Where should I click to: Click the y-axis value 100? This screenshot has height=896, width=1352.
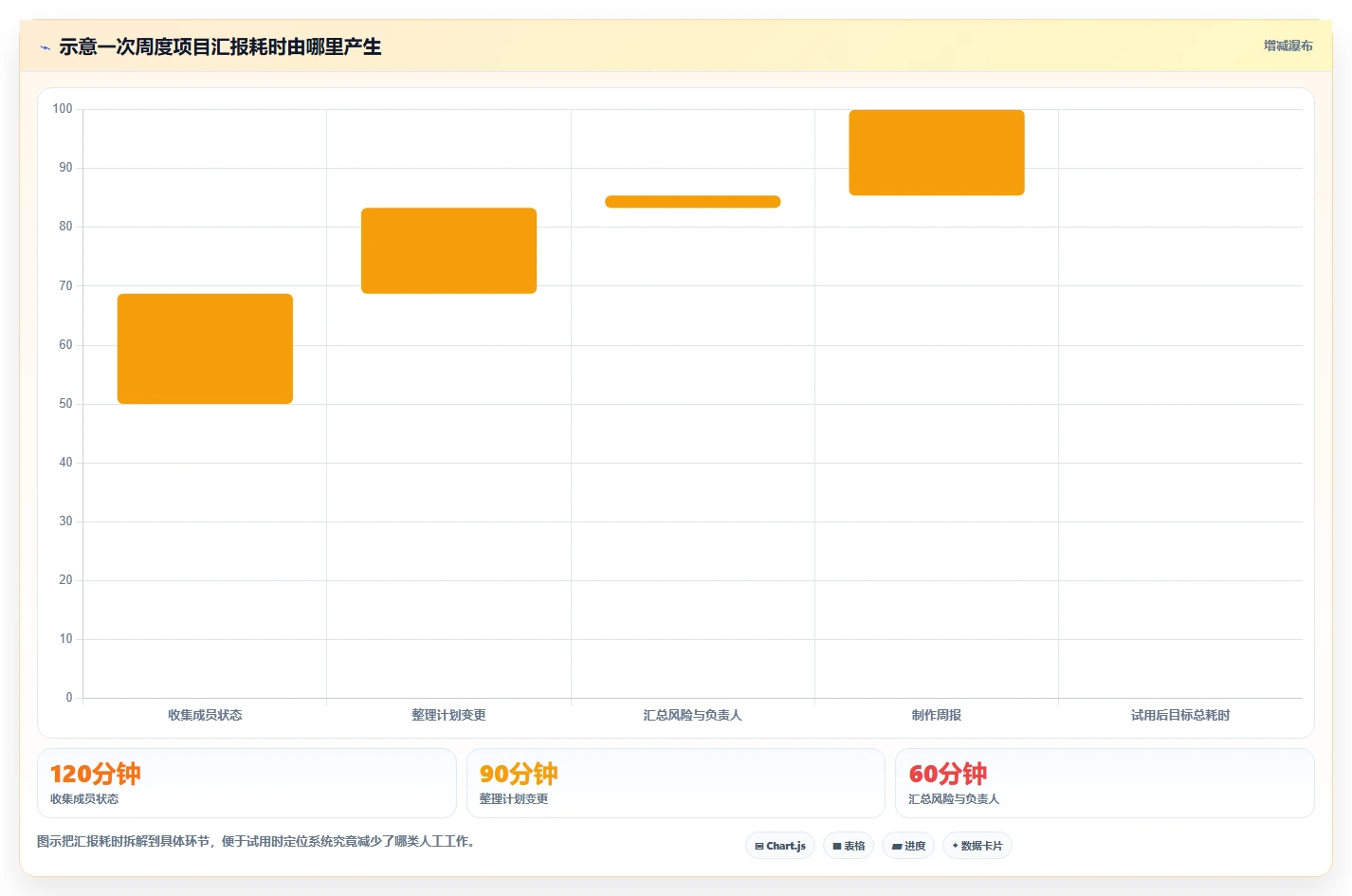pos(63,109)
